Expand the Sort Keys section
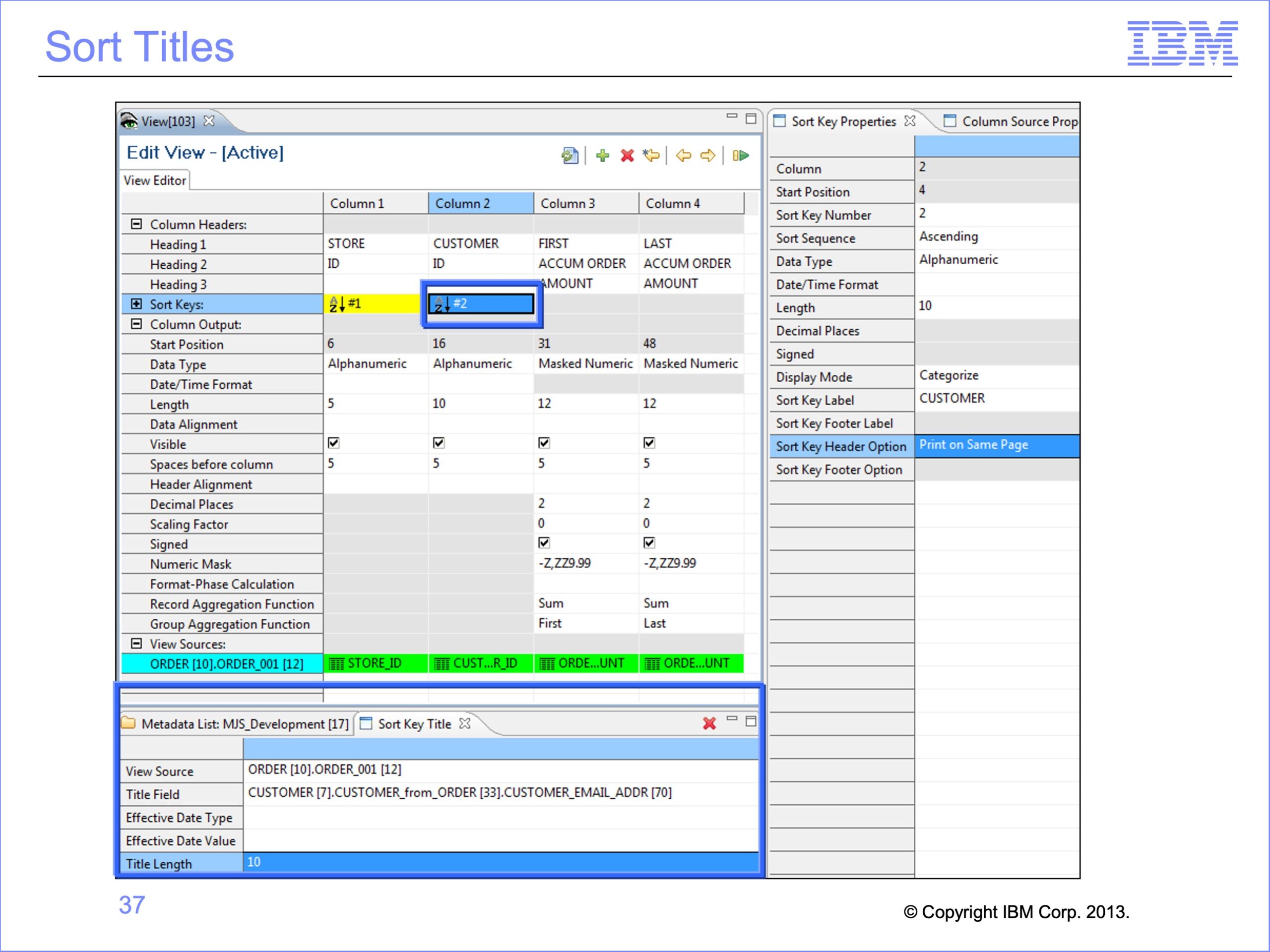The height and width of the screenshot is (952, 1270). (x=136, y=303)
